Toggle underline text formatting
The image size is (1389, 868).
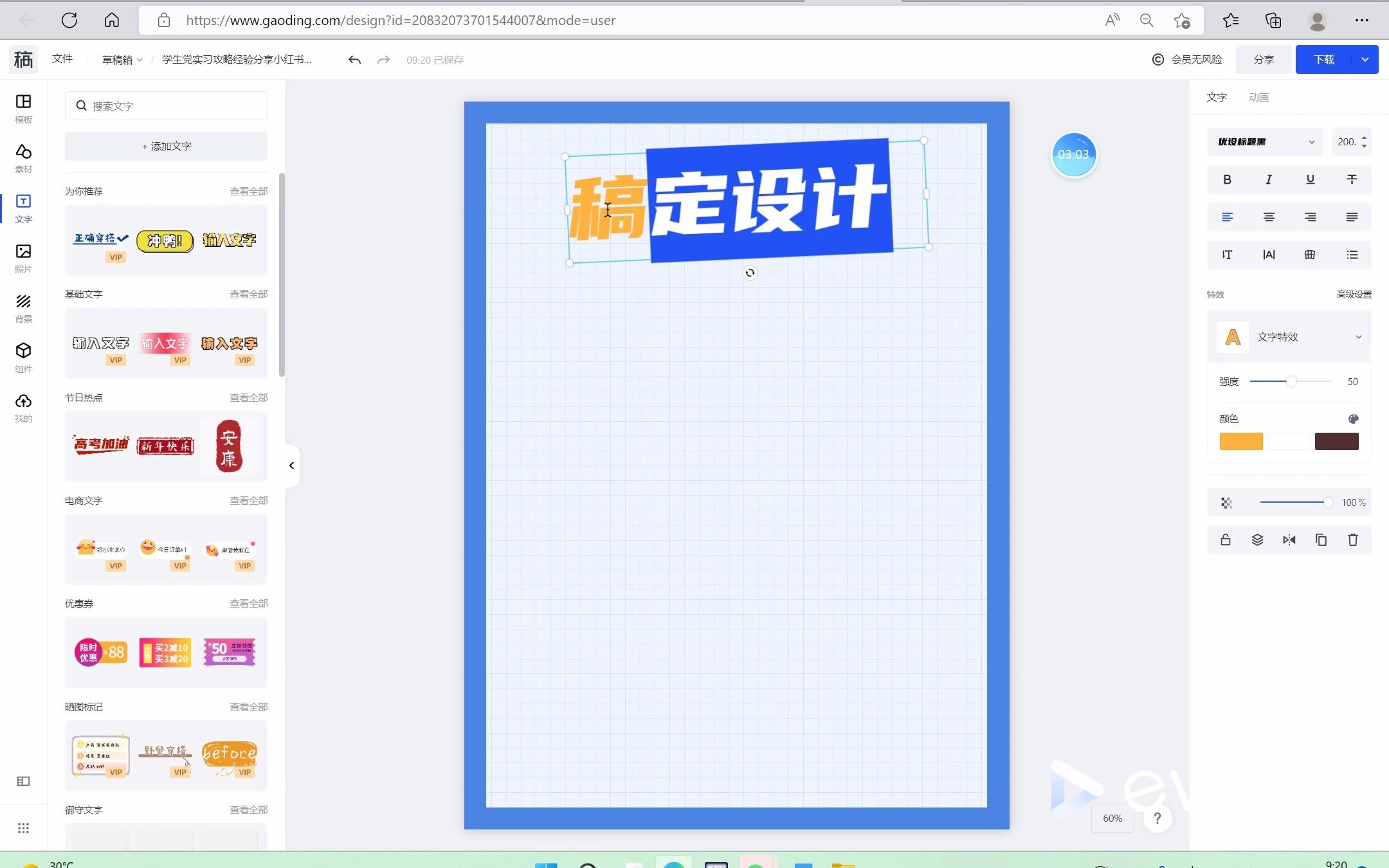[1311, 179]
